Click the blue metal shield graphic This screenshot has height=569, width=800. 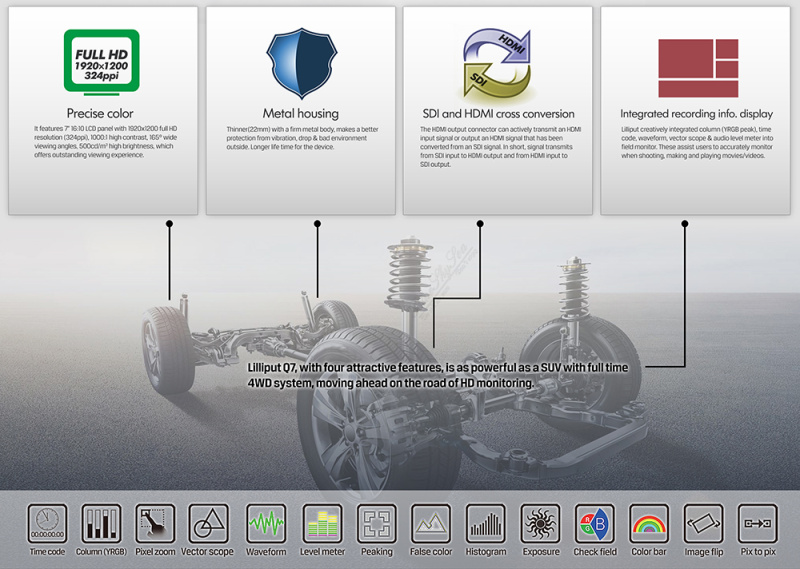300,63
